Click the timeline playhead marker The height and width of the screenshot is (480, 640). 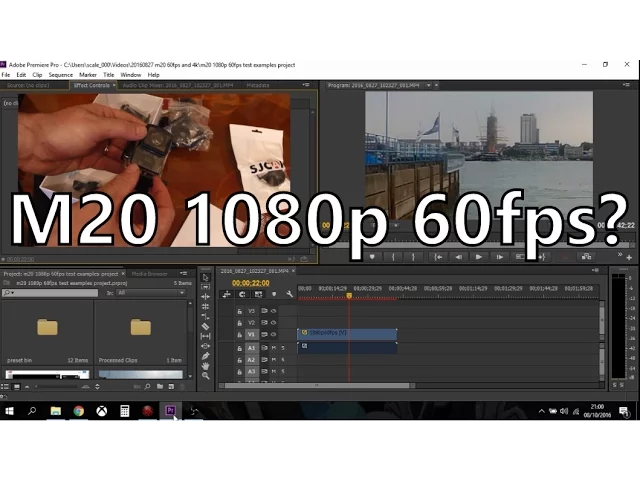[x=349, y=295]
